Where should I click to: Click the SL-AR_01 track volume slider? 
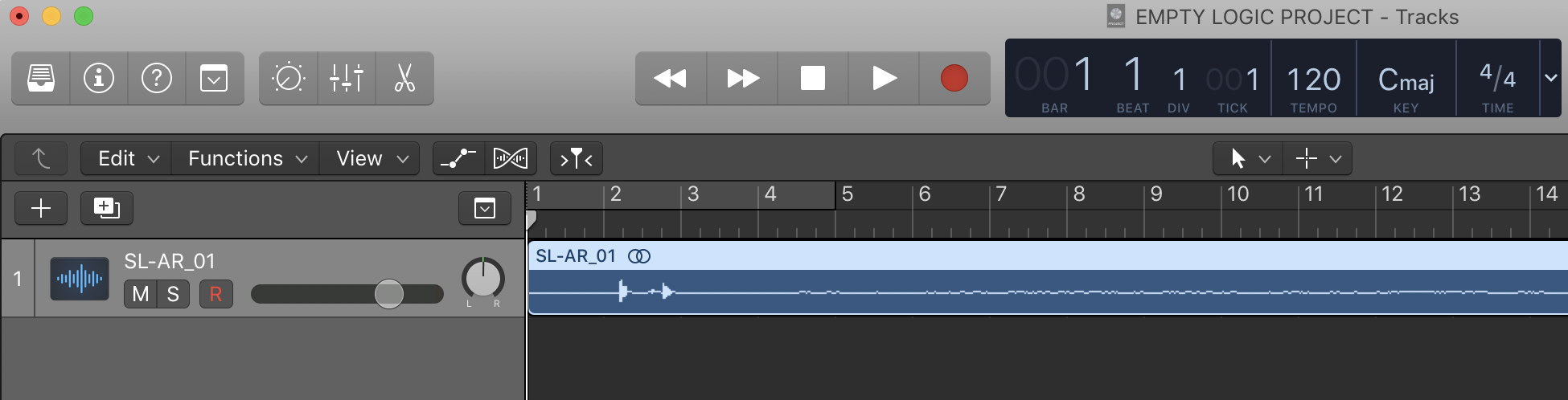(x=389, y=294)
